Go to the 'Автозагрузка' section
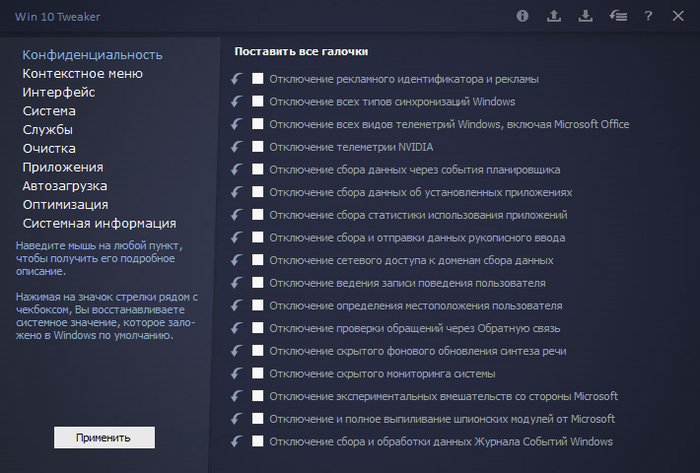Screen dimensions: 700x473 pyautogui.click(x=65, y=186)
